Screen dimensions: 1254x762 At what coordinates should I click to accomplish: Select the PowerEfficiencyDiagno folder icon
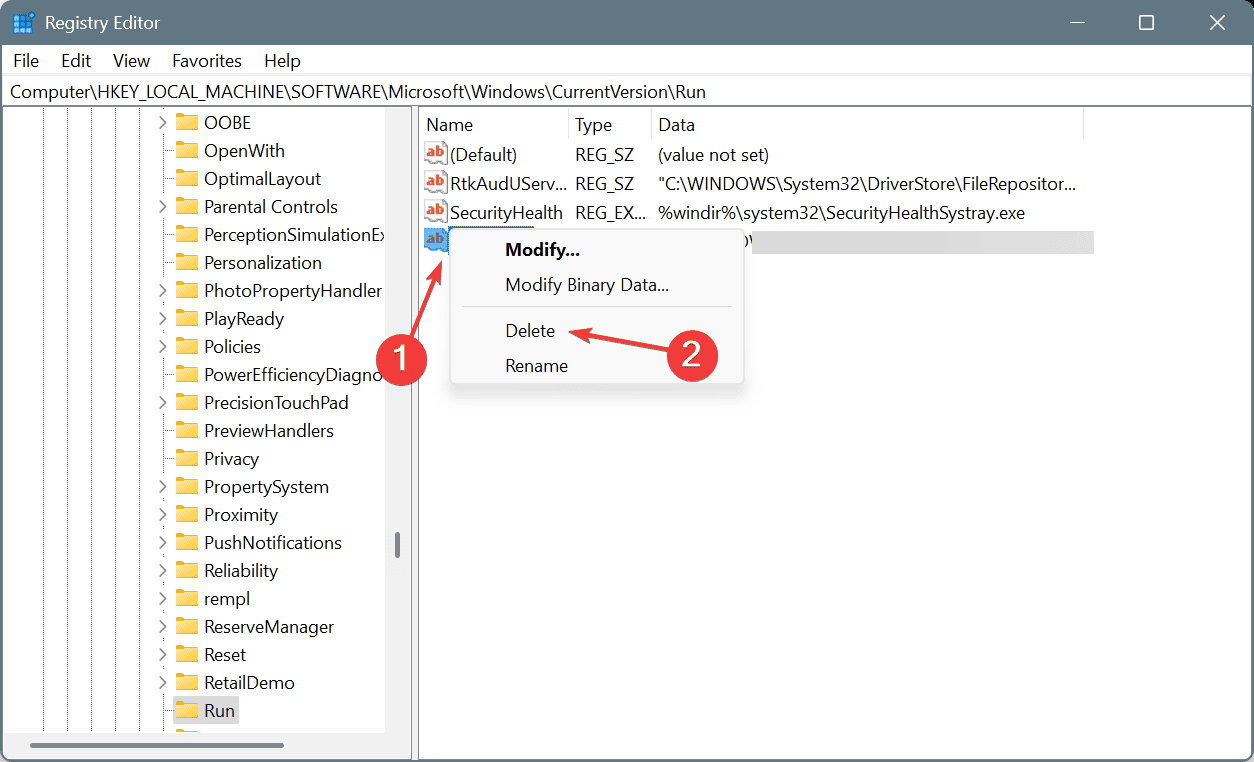point(186,375)
